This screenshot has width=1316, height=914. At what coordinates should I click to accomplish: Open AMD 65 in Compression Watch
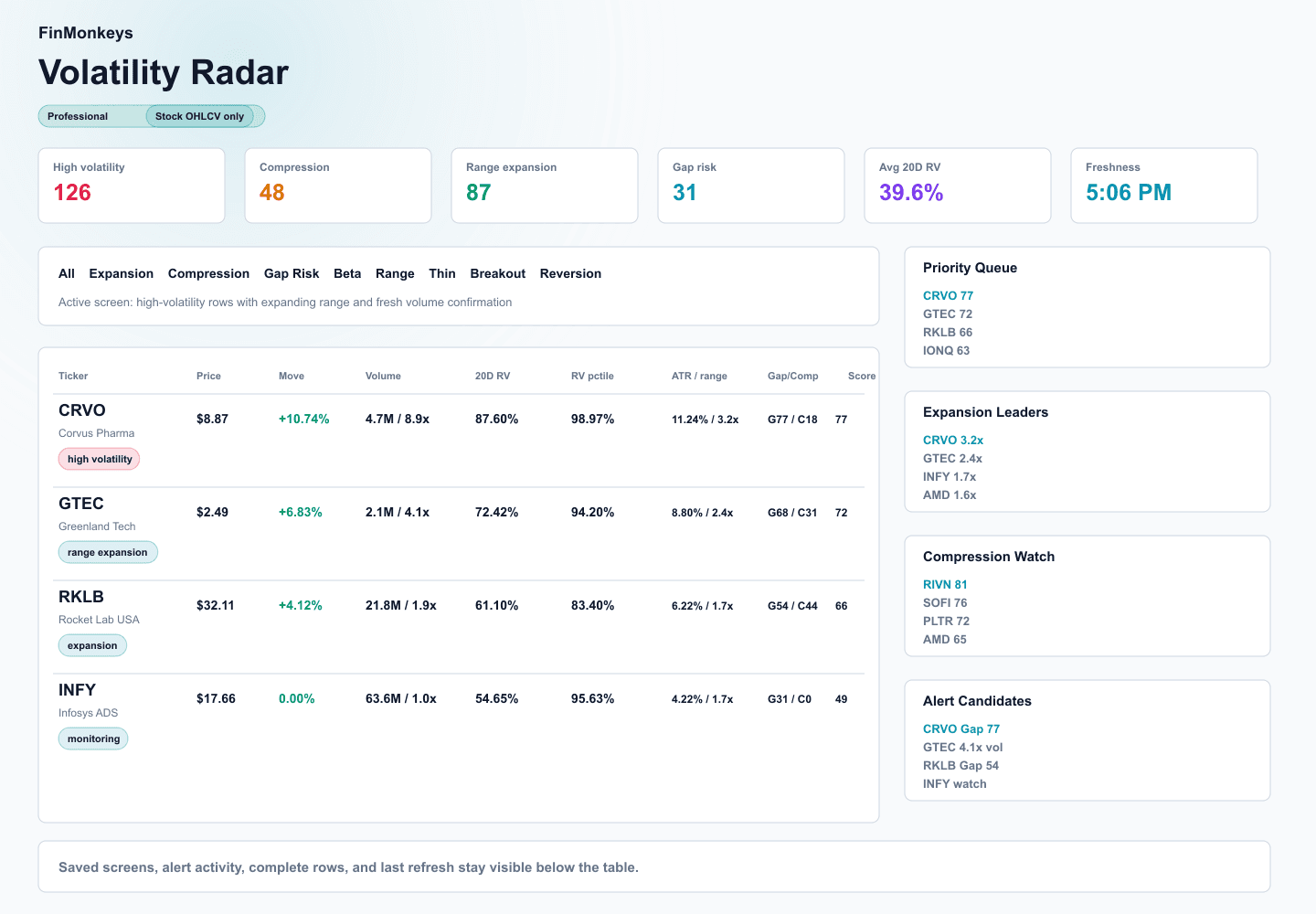(x=944, y=639)
